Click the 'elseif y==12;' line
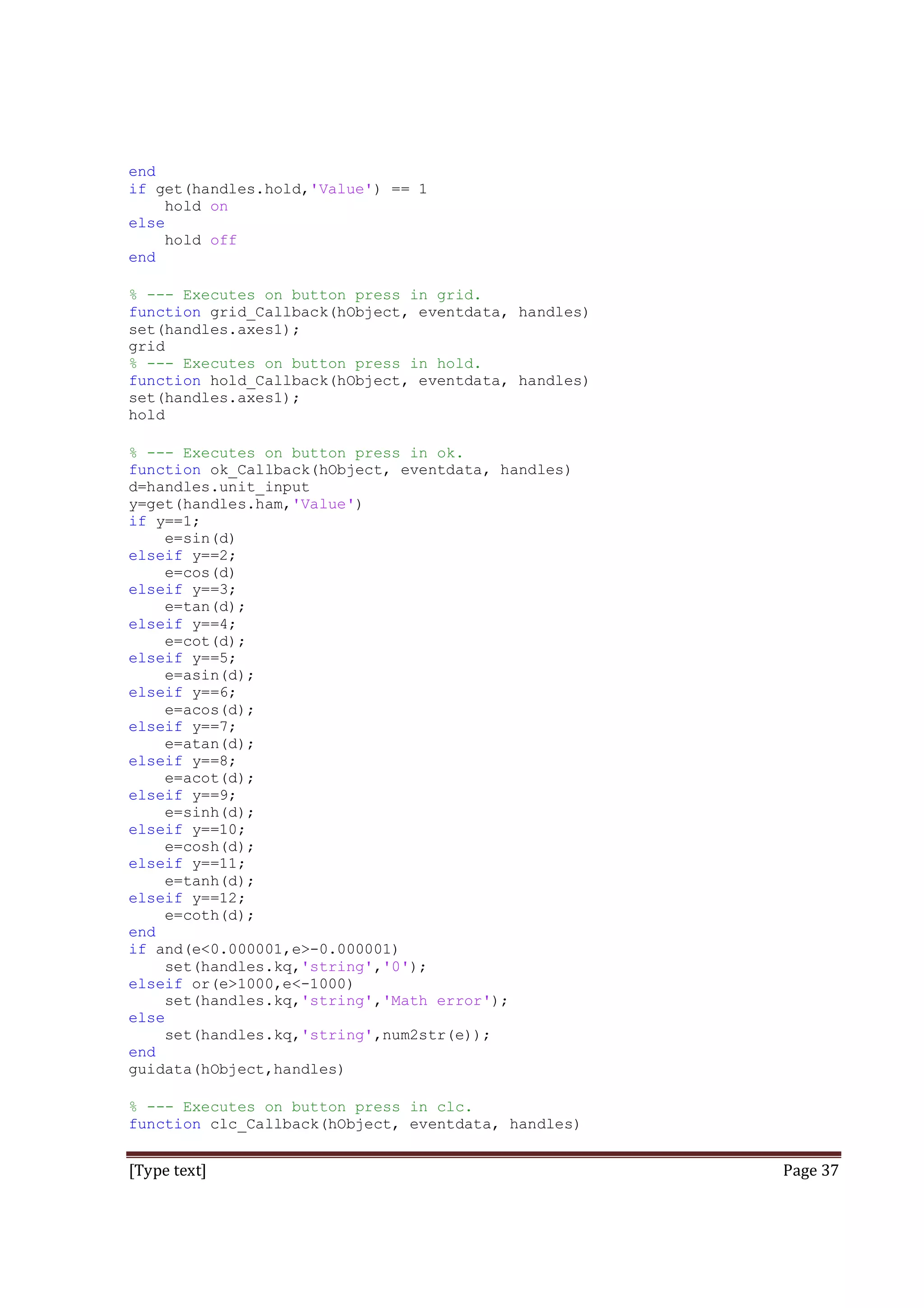The width and height of the screenshot is (924, 1308). click(x=186, y=898)
